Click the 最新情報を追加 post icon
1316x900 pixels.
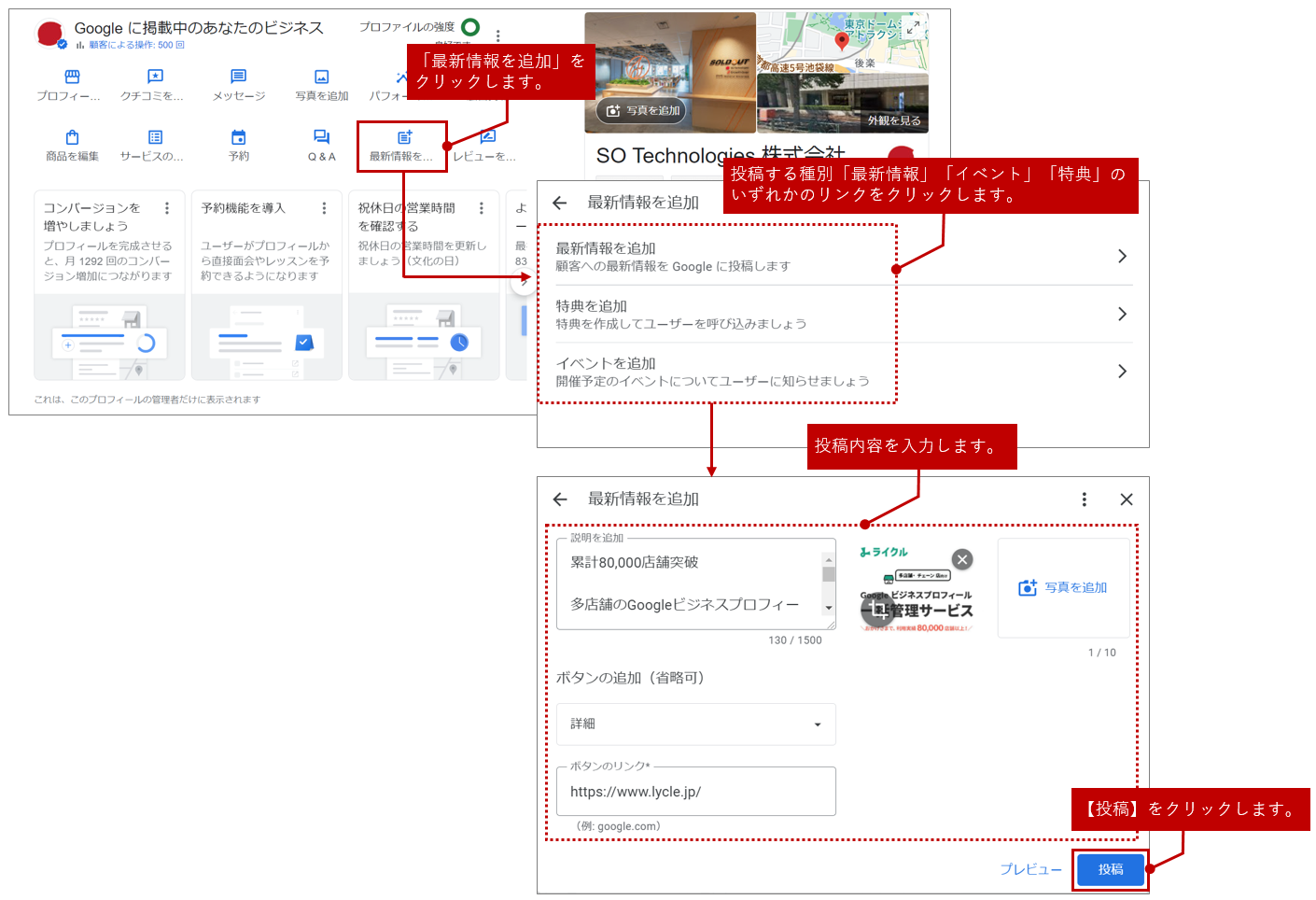[x=403, y=138]
